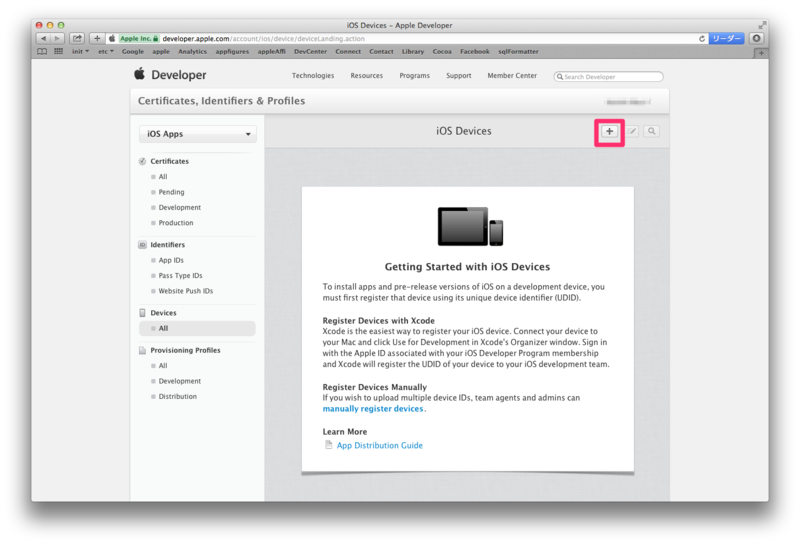Screen dimensions: 800x545
Task: Open the reading list book icon
Action: tap(42, 52)
